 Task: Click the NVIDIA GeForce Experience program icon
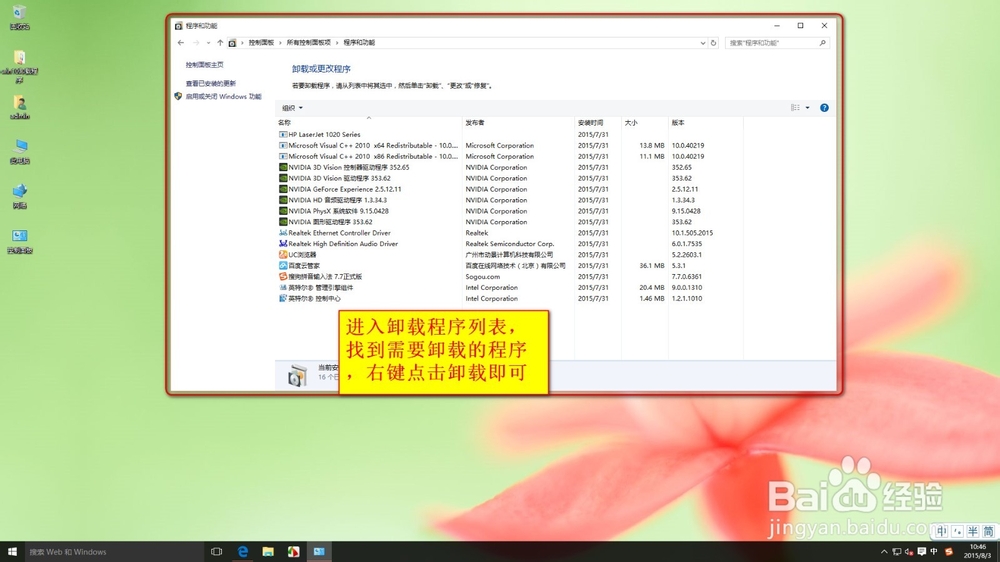tap(283, 189)
